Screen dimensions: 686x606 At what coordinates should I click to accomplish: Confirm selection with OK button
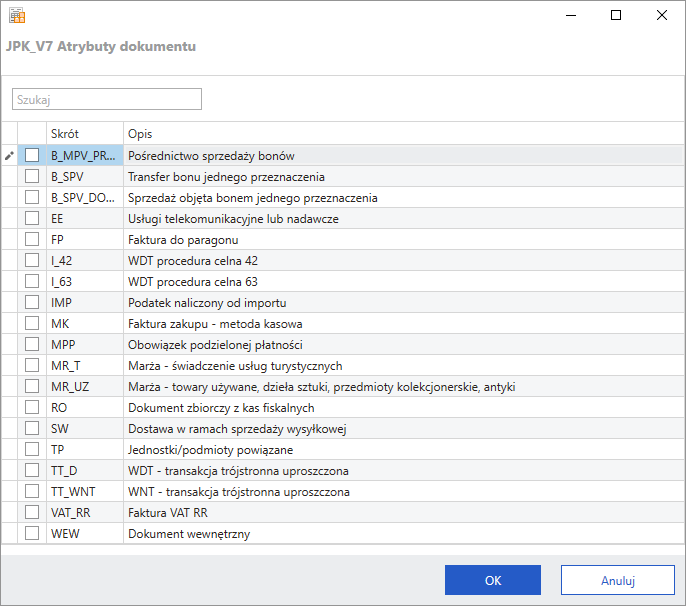click(x=492, y=580)
